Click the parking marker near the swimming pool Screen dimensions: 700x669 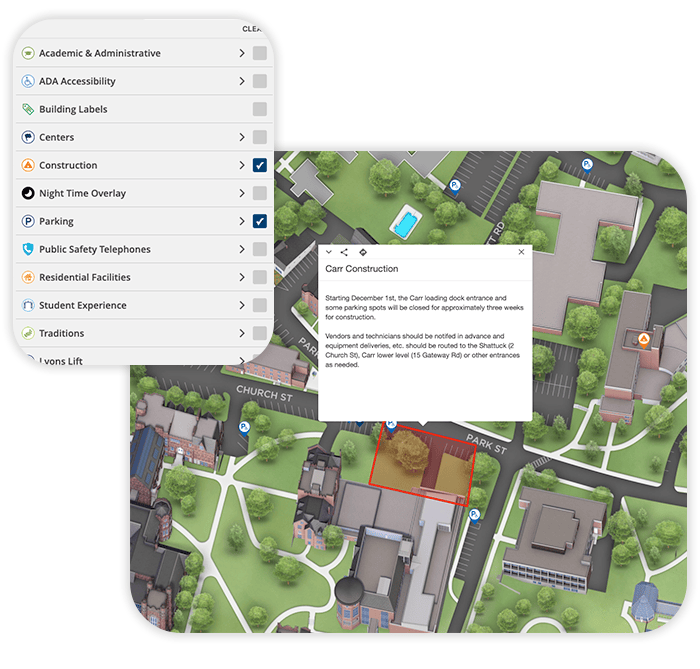[454, 185]
